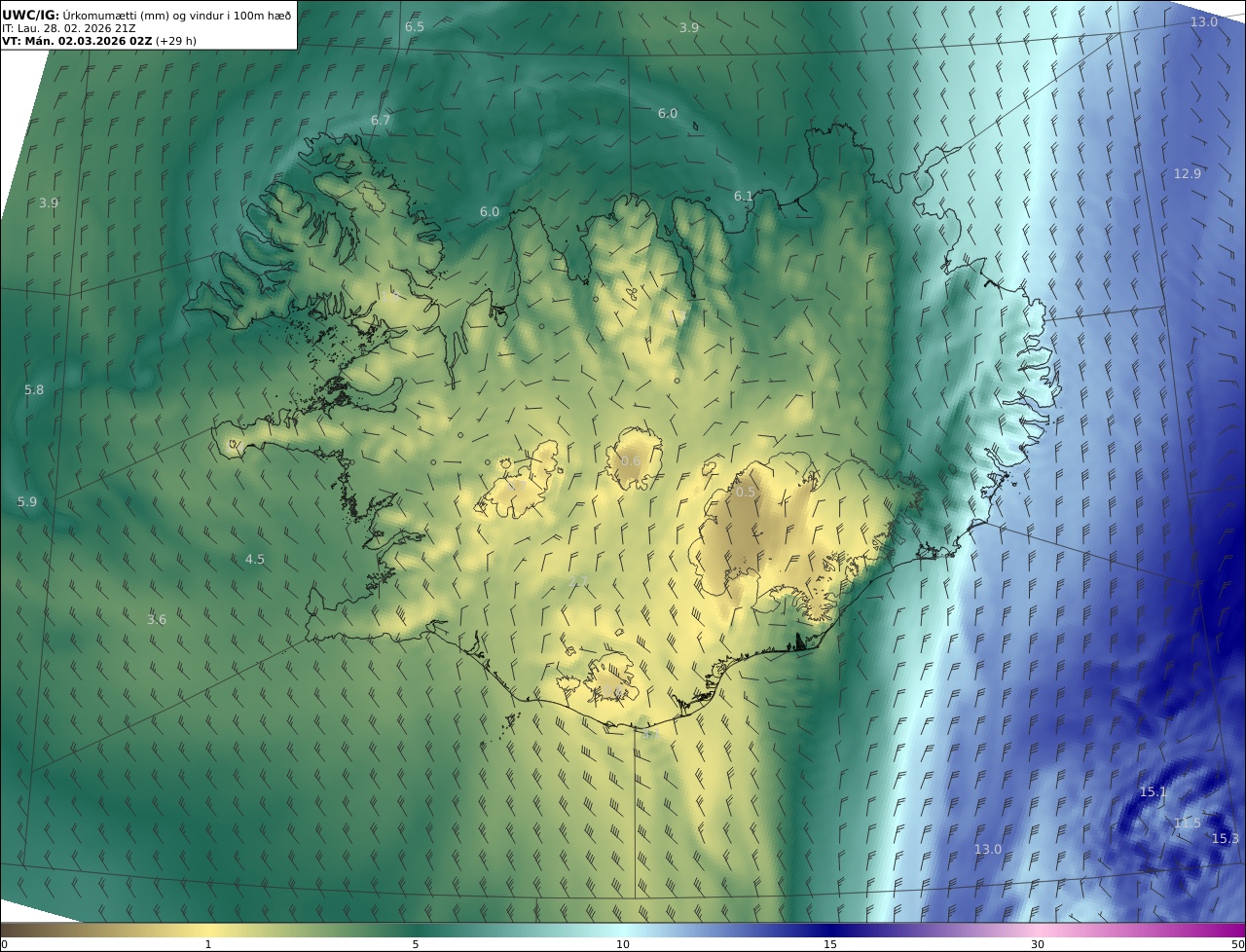Click the 12.9 value on the map
This screenshot has width=1246, height=952.
1188,173
